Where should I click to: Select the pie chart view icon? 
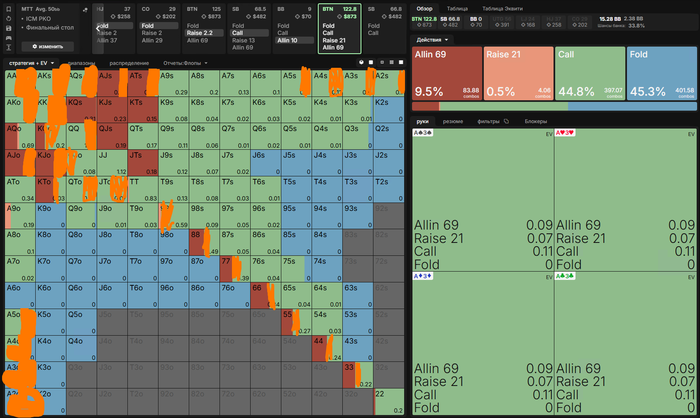pyautogui.click(x=361, y=63)
